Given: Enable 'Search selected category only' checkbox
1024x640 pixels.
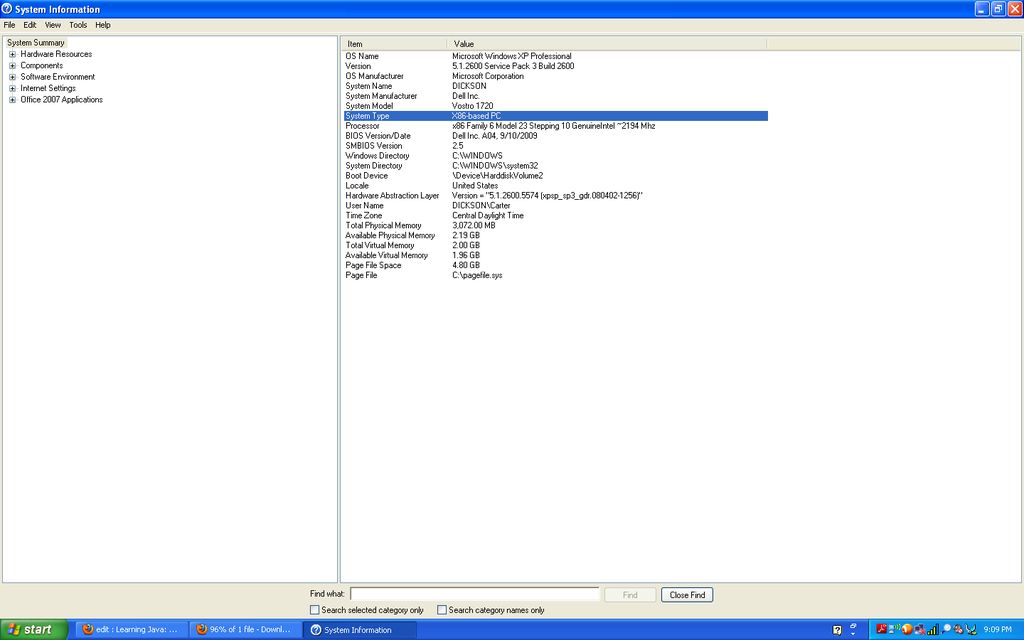Looking at the screenshot, I should pyautogui.click(x=315, y=610).
